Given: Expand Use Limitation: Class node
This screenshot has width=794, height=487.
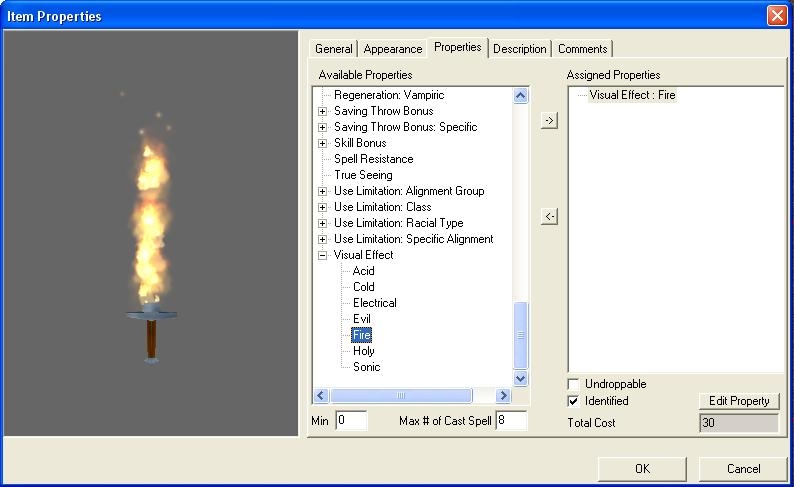Looking at the screenshot, I should click(x=323, y=207).
